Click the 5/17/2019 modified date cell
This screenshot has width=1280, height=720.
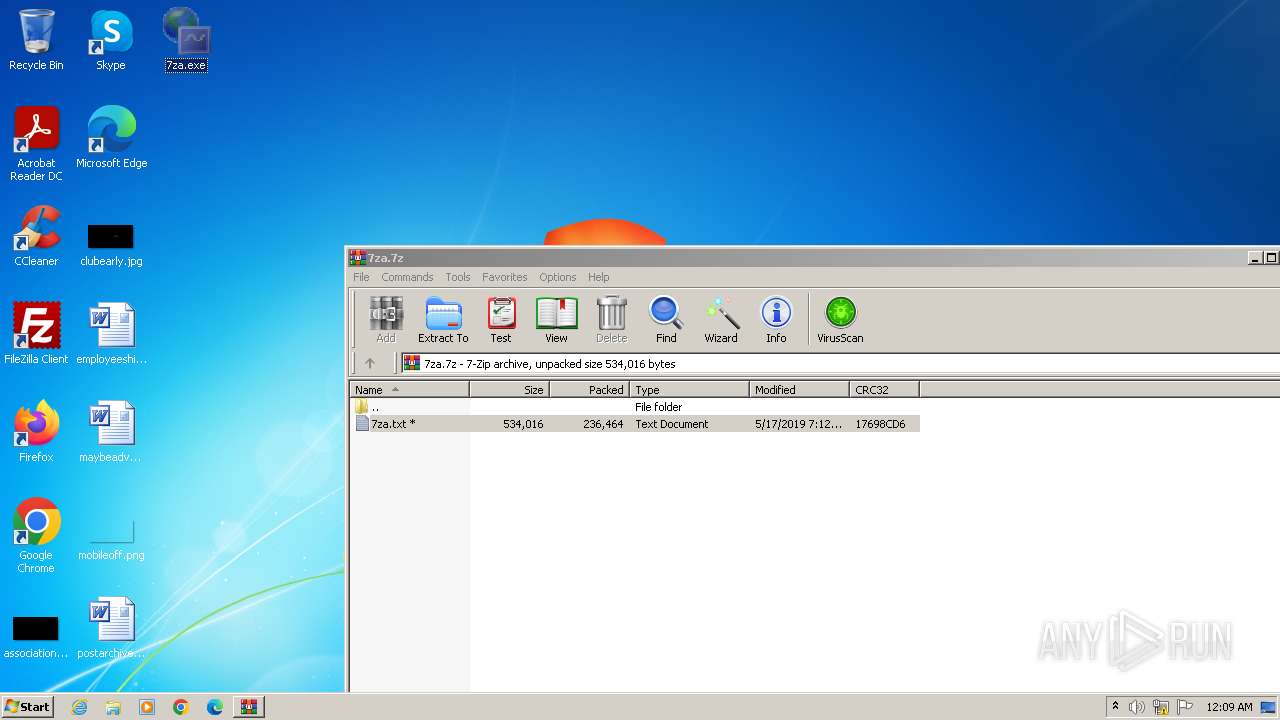pos(799,424)
